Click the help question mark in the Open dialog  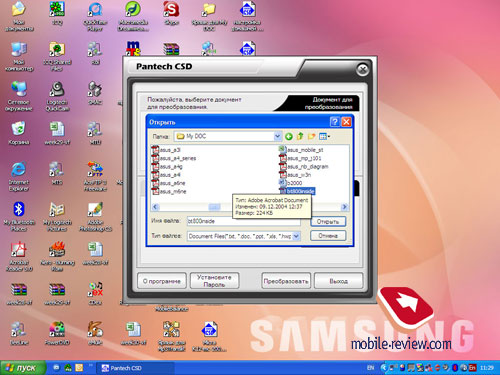click(x=335, y=122)
